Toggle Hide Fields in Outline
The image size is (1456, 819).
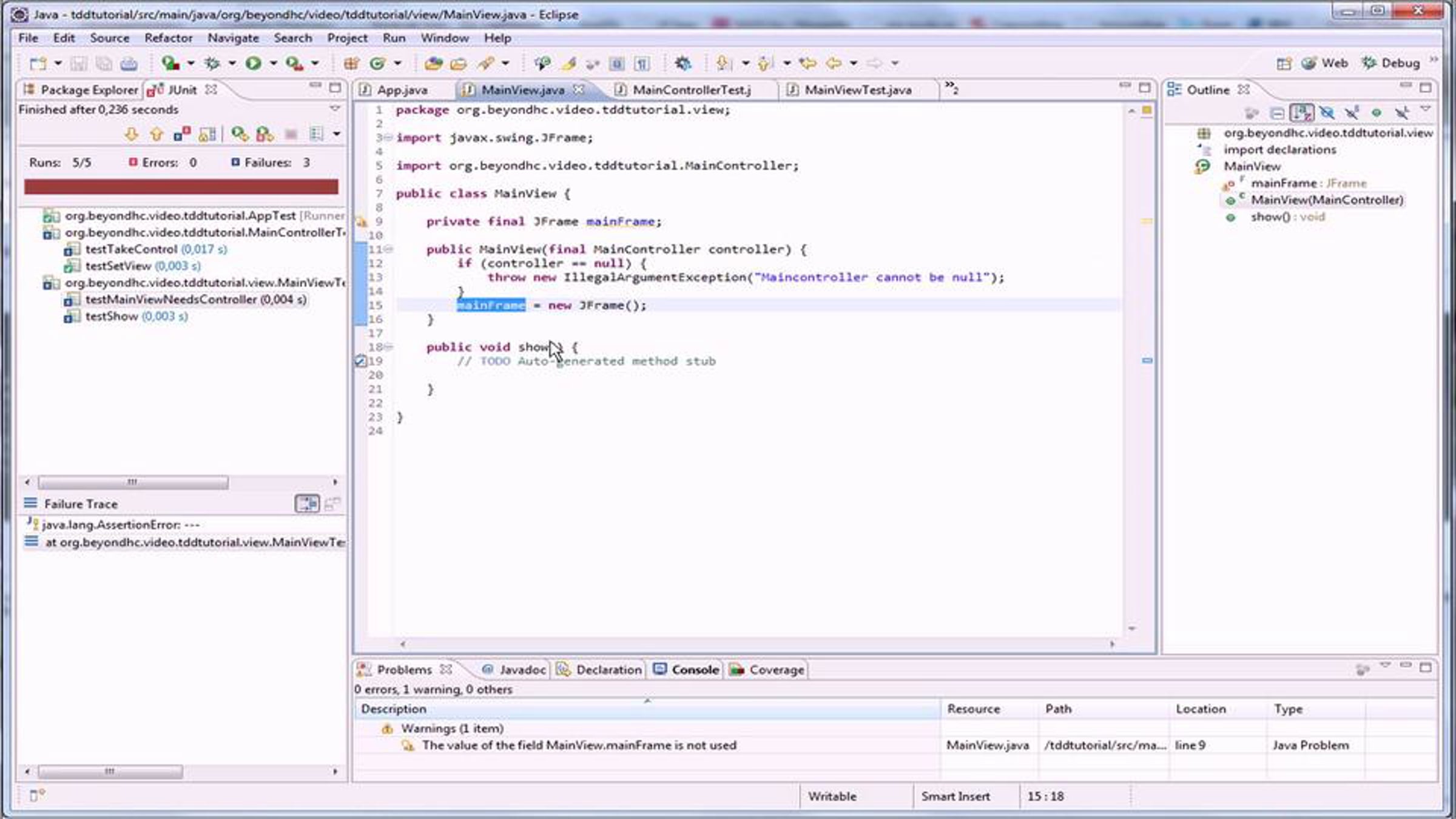pyautogui.click(x=1327, y=113)
